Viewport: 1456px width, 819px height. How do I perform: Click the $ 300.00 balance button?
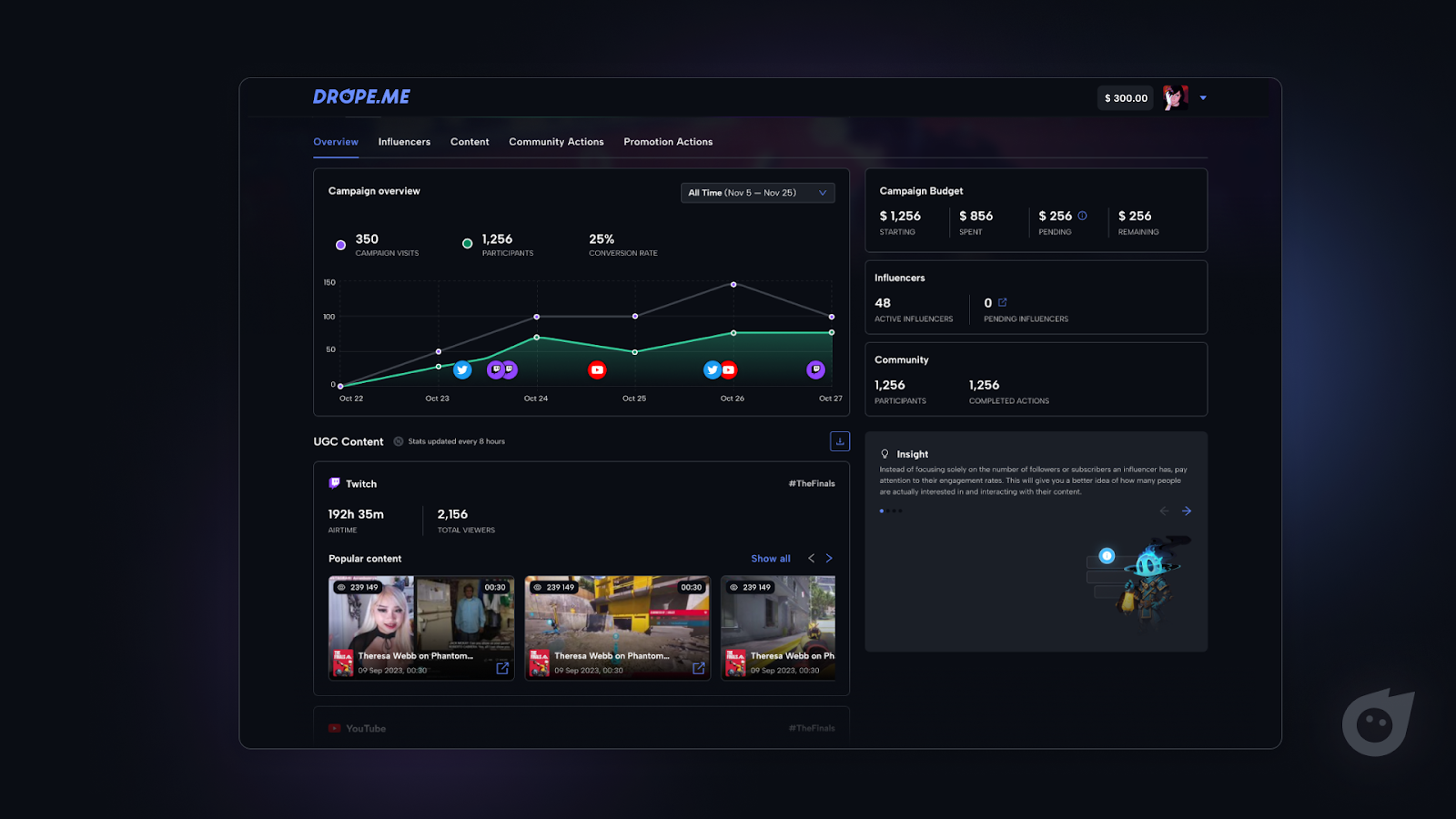tap(1126, 98)
